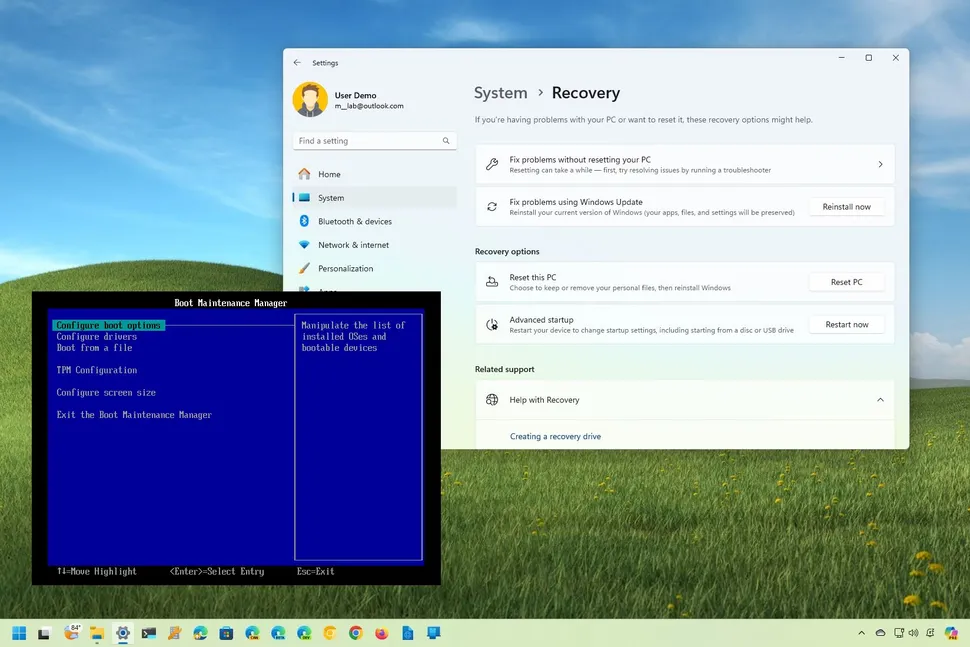
Task: Open Terminal from the taskbar
Action: click(148, 633)
